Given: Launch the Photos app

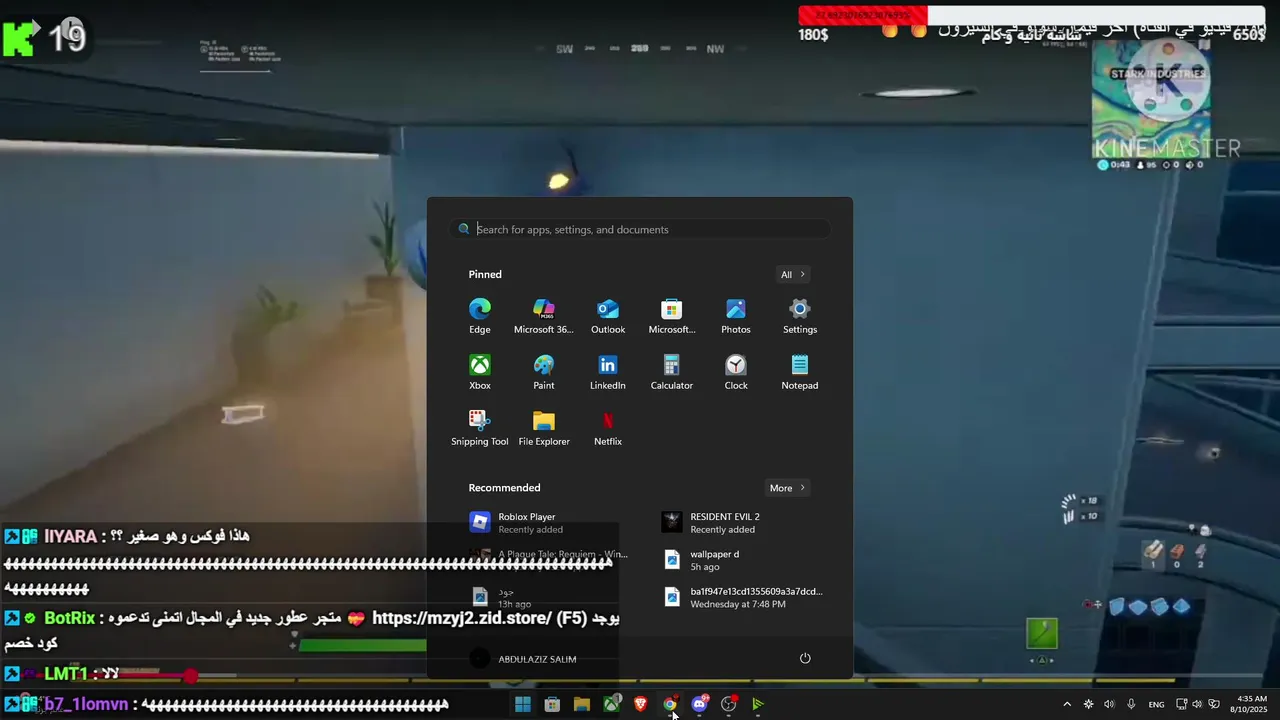Looking at the screenshot, I should (736, 316).
